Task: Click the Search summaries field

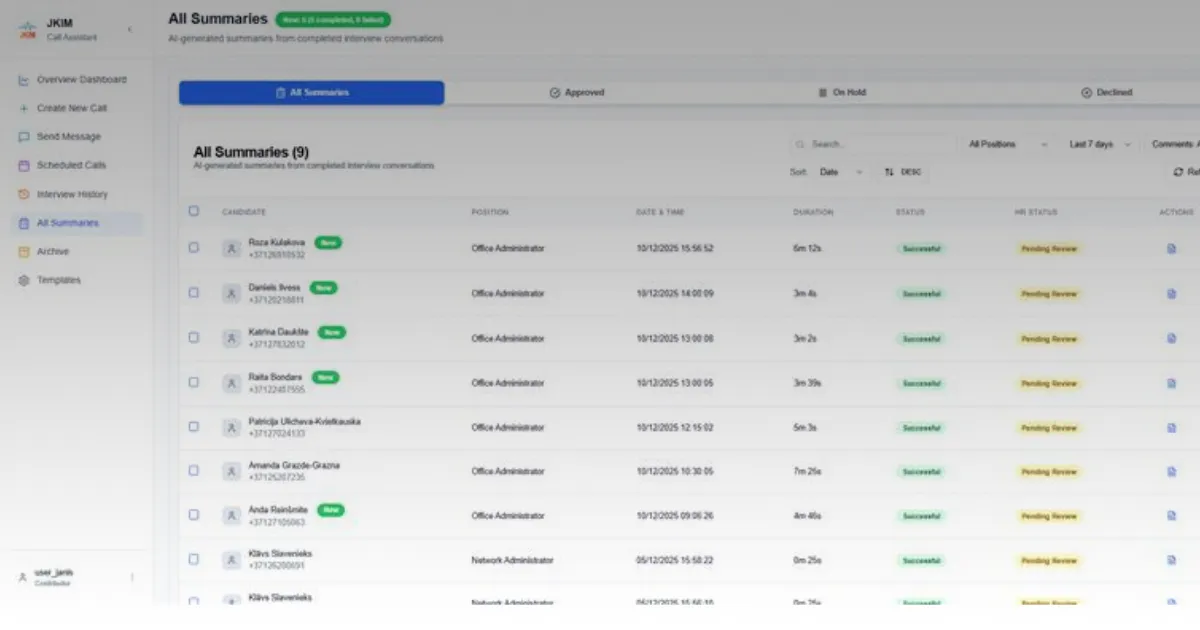Action: [873, 145]
